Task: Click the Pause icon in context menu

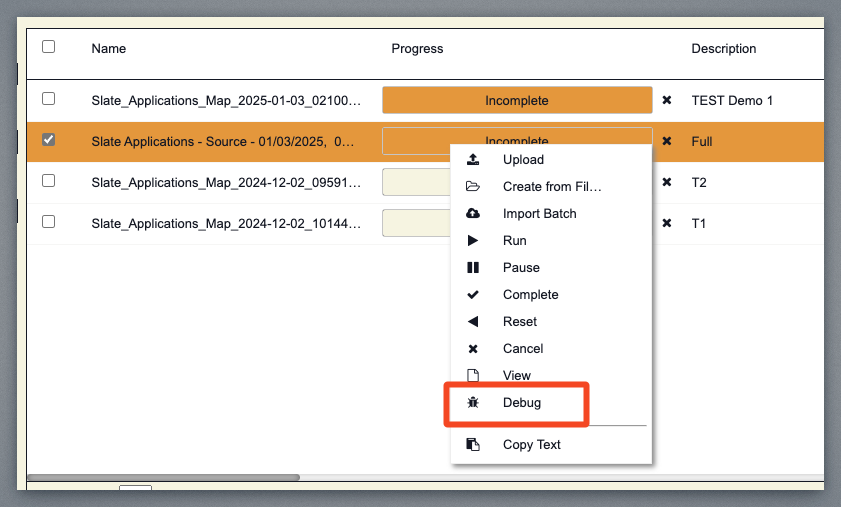Action: (x=473, y=268)
